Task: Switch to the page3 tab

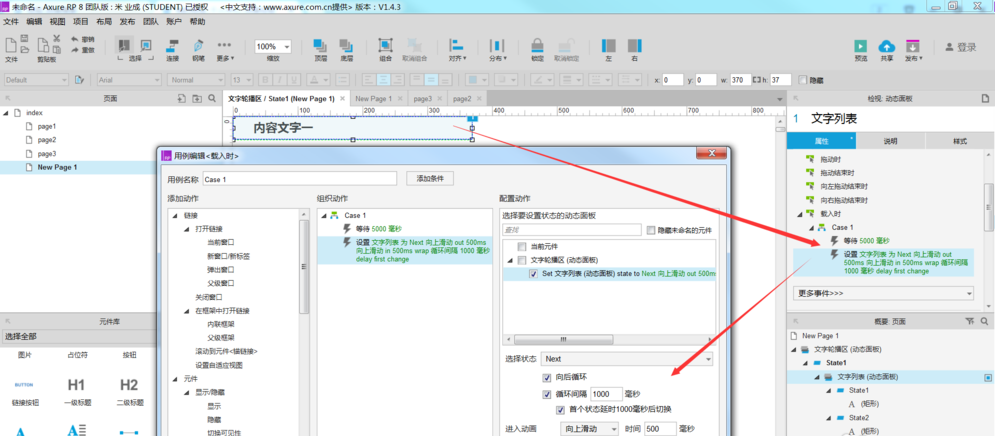Action: [422, 99]
